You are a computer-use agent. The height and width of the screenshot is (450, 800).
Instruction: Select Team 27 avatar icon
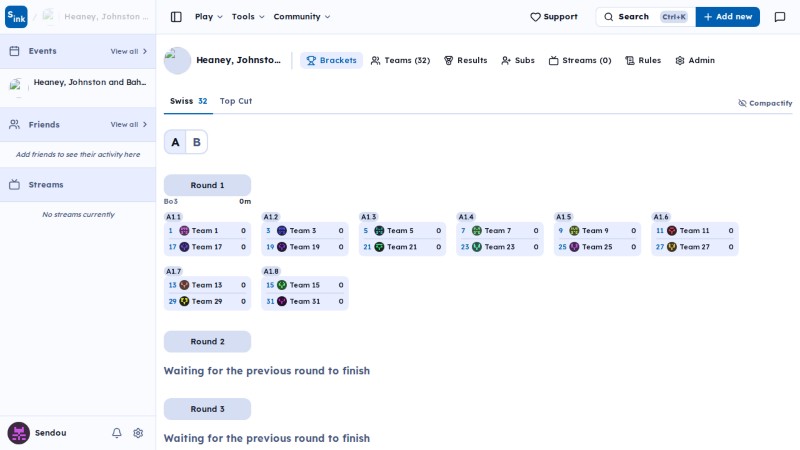click(x=672, y=247)
